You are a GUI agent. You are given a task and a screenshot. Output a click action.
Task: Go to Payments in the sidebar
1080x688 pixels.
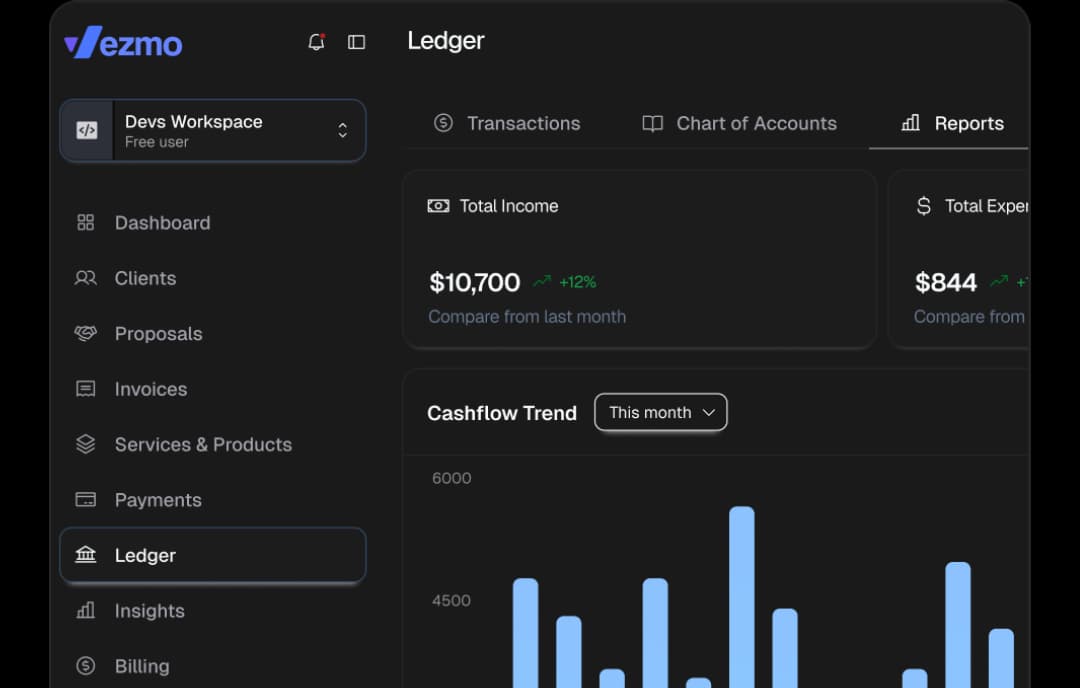coord(157,500)
